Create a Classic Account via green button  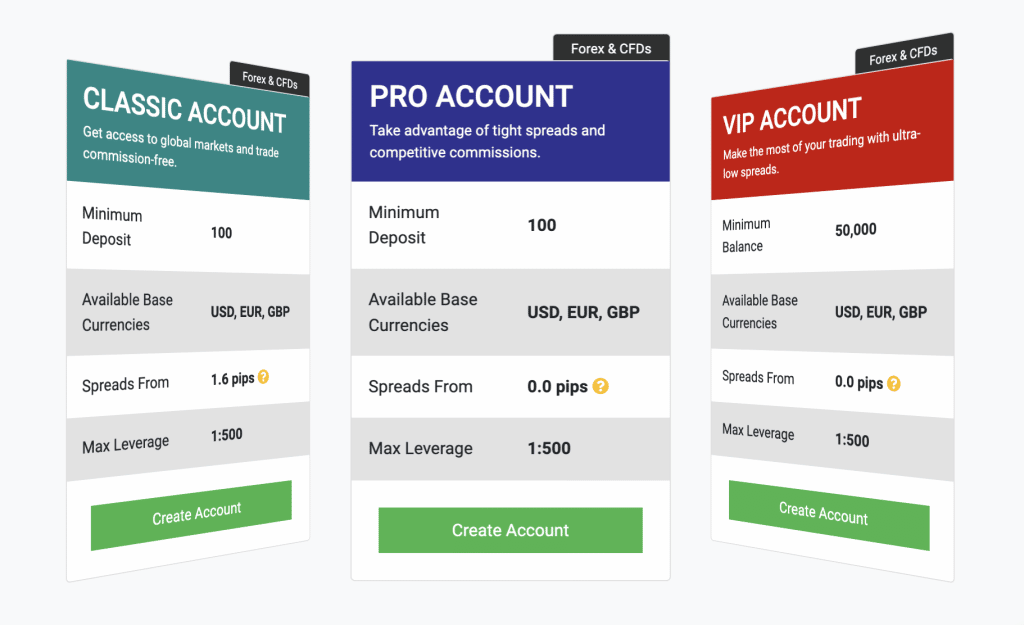pos(191,515)
